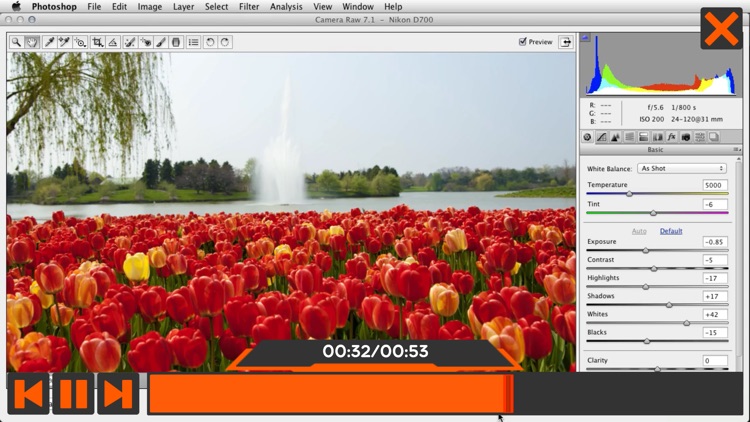The width and height of the screenshot is (750, 422).
Task: Select the Zoom tool in Camera Raw toolbar
Action: coord(16,42)
